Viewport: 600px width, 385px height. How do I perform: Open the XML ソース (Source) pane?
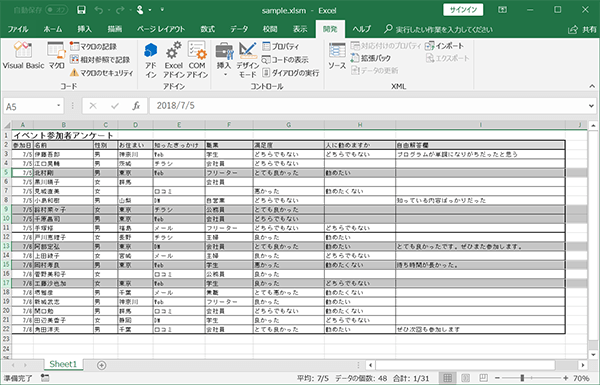click(337, 56)
